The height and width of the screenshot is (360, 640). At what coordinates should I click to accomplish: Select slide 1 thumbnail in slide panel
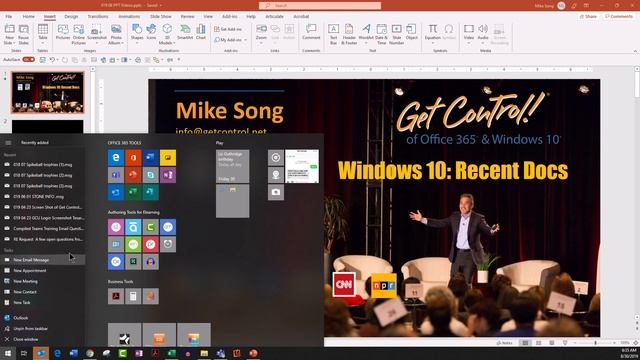pyautogui.click(x=48, y=92)
